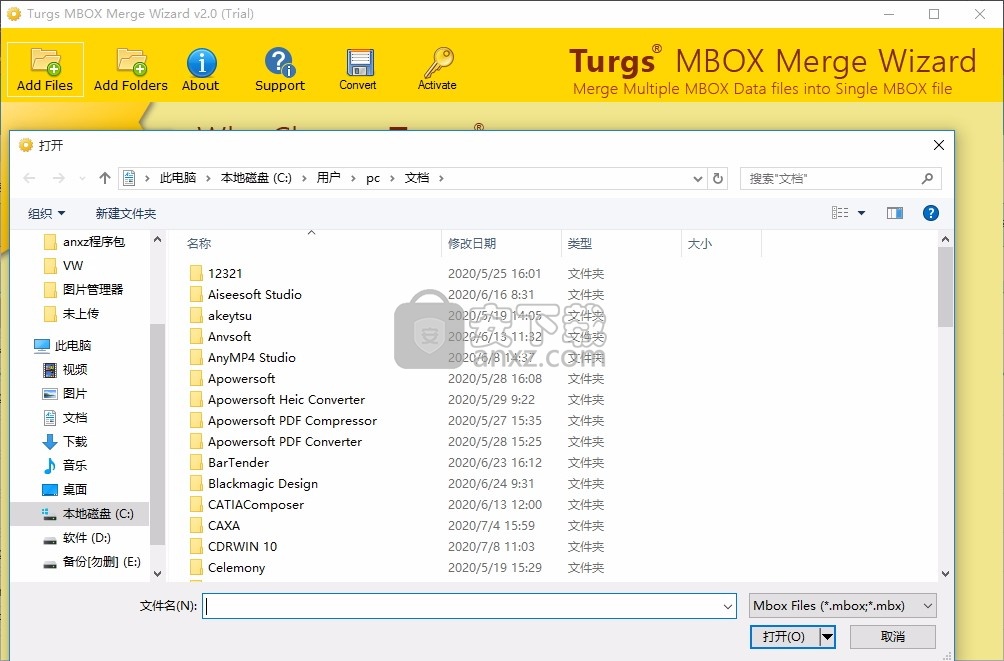Click the file list vertical scrollbar
The image size is (1004, 661).
click(945, 406)
